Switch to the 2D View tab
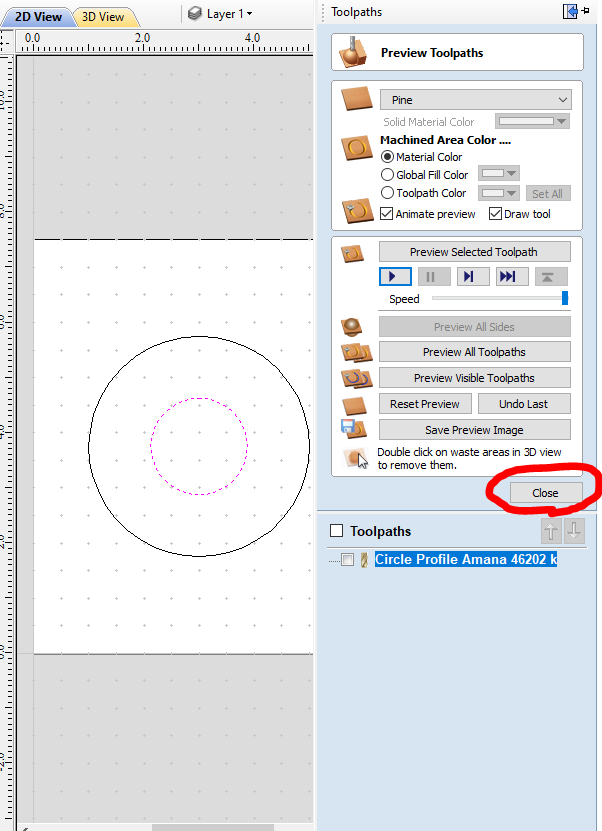 point(38,17)
